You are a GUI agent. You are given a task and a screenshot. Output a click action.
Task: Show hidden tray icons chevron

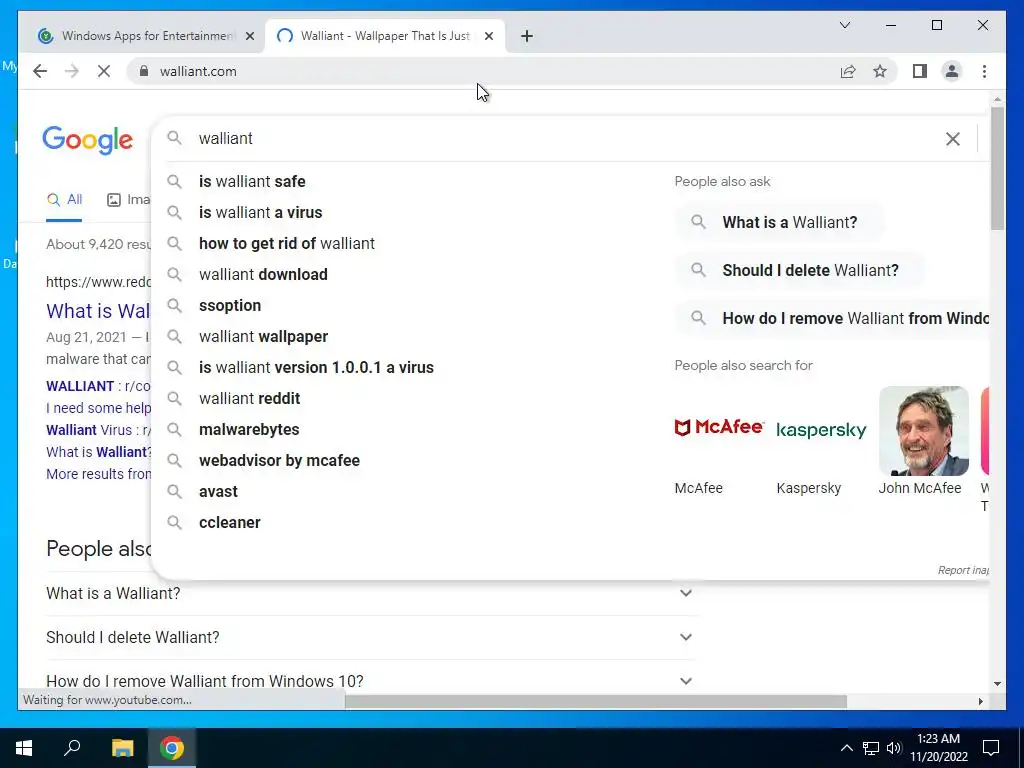pos(846,748)
